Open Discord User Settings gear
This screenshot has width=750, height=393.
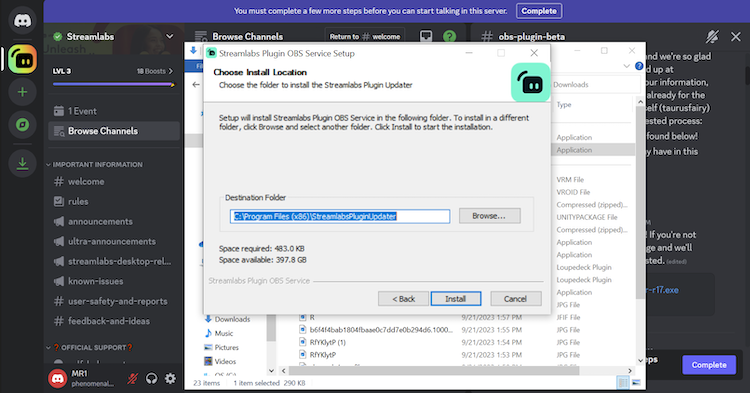point(170,379)
